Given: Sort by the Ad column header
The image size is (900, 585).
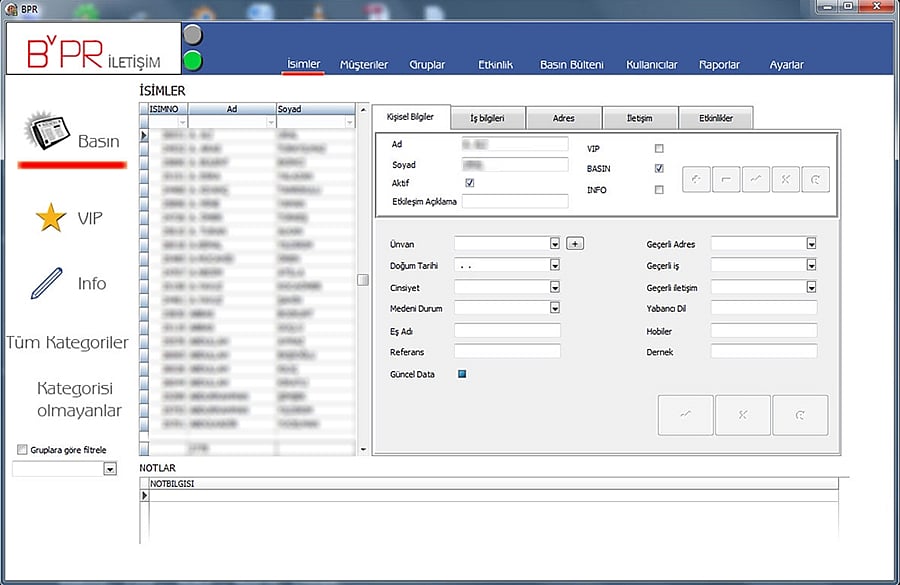Looking at the screenshot, I should (x=232, y=109).
